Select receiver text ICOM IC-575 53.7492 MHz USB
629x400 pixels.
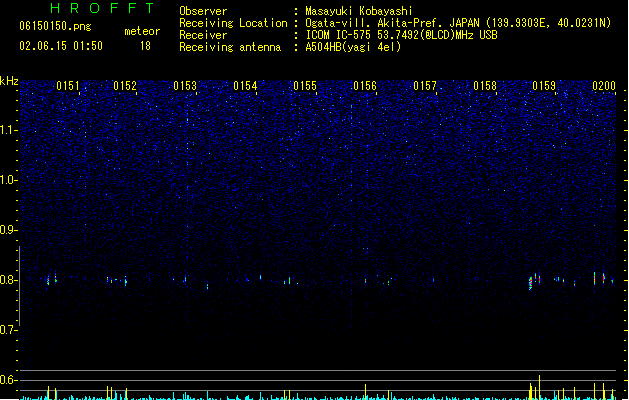401,35
